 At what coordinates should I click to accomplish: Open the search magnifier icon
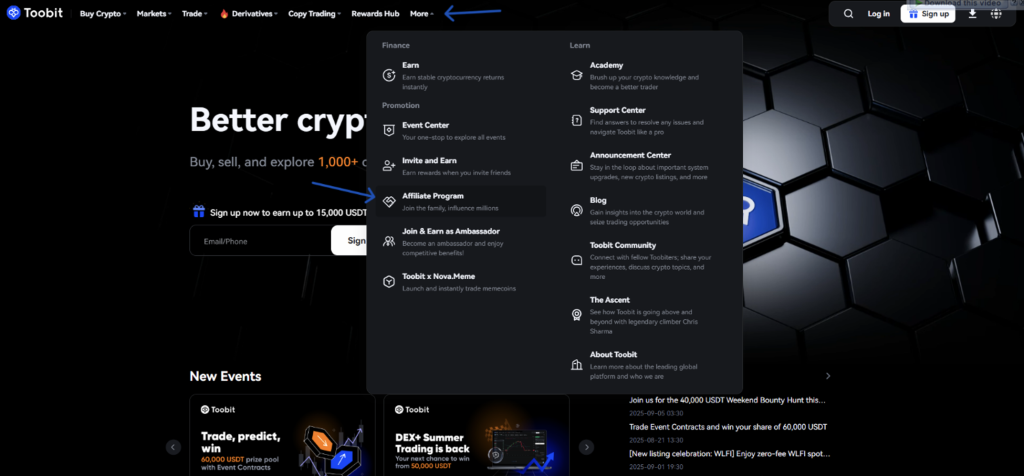[x=848, y=14]
